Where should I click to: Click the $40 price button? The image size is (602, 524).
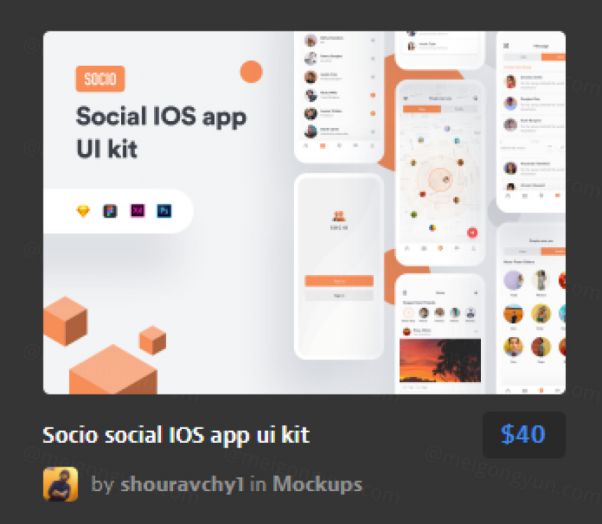[524, 435]
